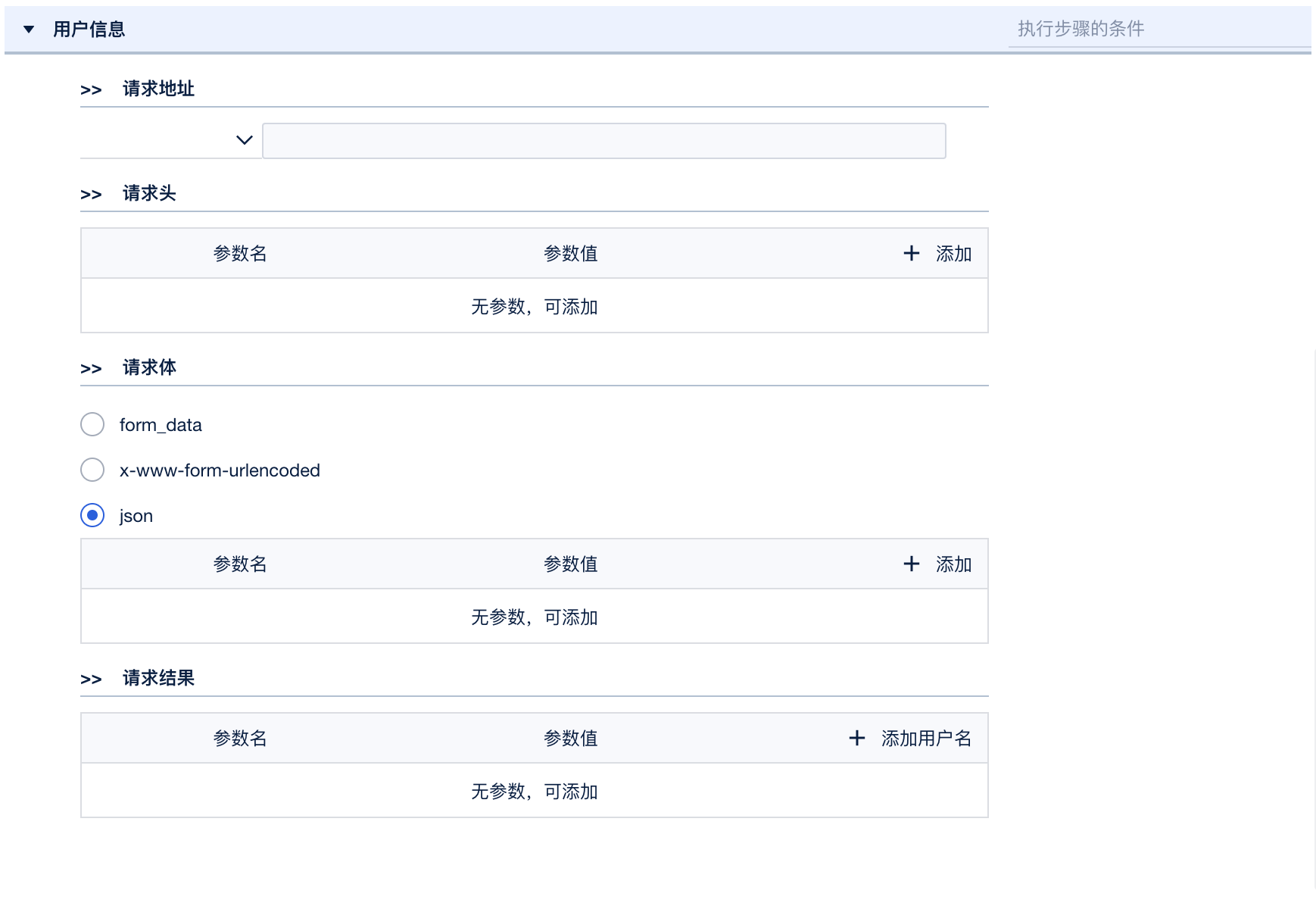The height and width of the screenshot is (906, 1316).
Task: Click the >> icon beside 请求体
Action: click(x=91, y=369)
